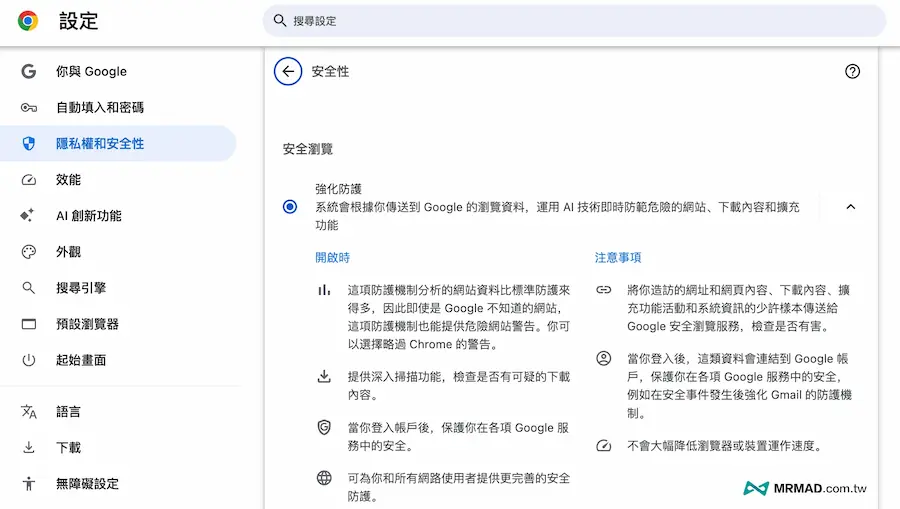Click the palette icon beside 外觀
This screenshot has height=509, width=900.
point(29,252)
